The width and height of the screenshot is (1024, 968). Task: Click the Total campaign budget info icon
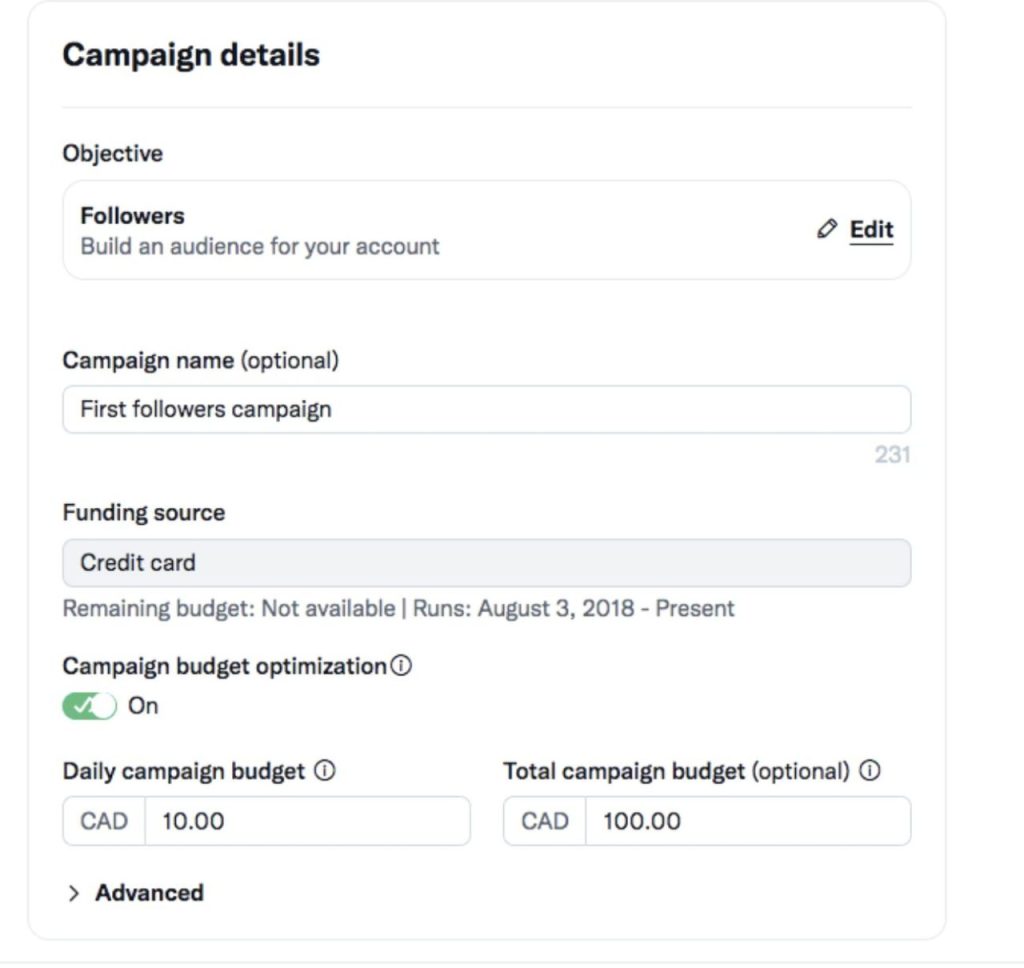point(870,771)
